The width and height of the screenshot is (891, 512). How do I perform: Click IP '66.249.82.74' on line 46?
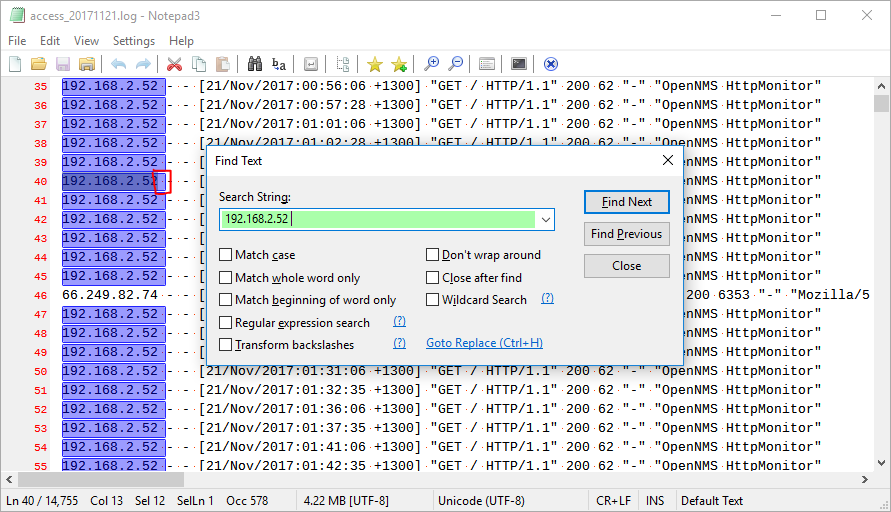coord(110,295)
